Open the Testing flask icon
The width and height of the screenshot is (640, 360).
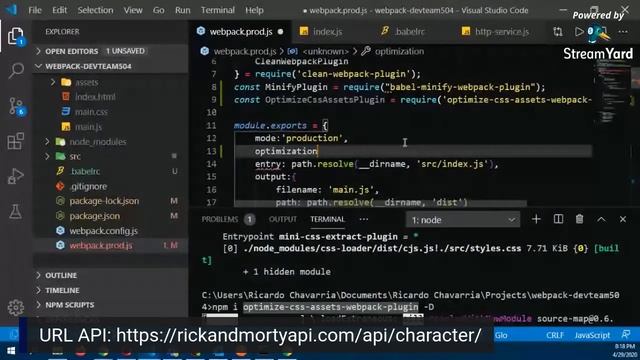point(16,211)
